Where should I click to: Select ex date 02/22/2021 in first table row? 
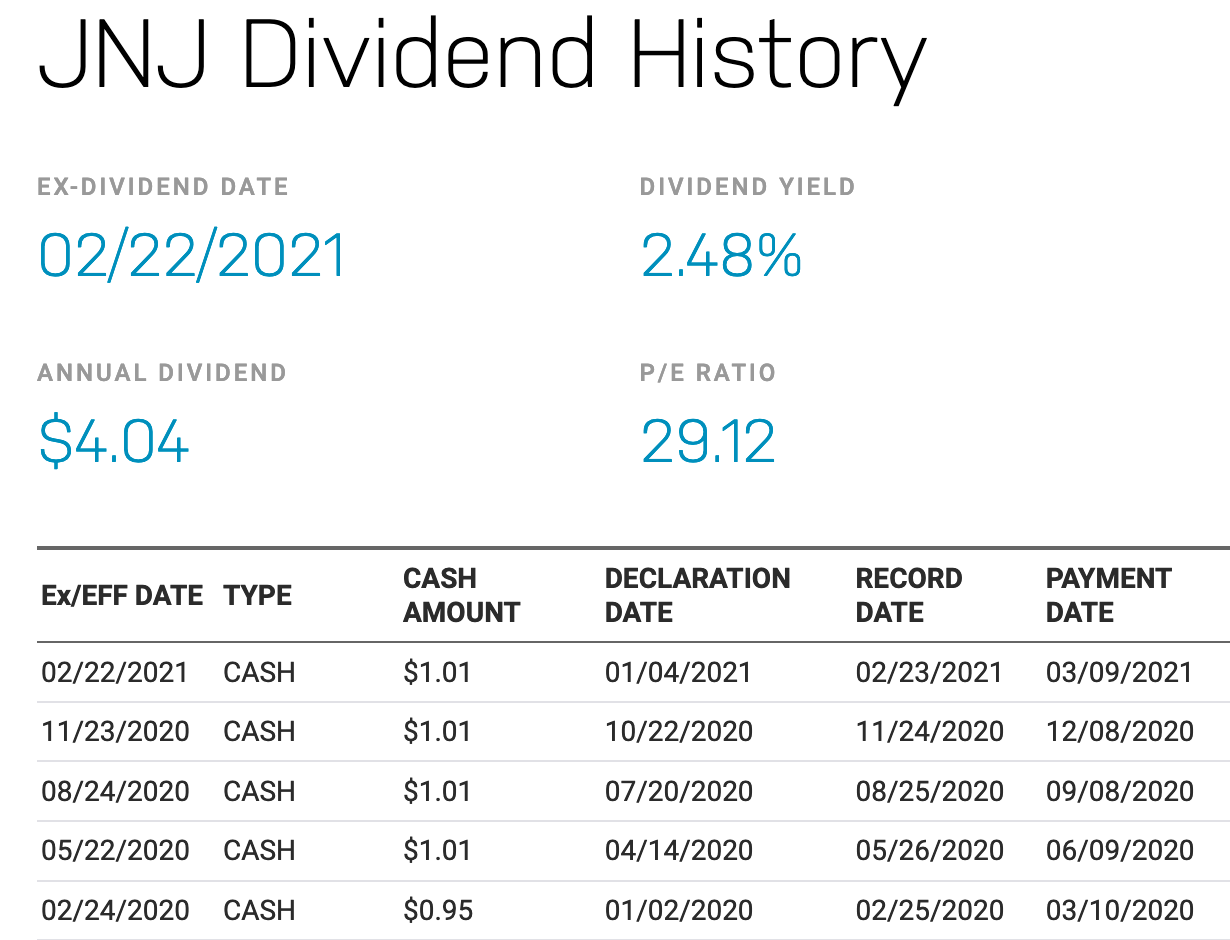click(x=115, y=672)
